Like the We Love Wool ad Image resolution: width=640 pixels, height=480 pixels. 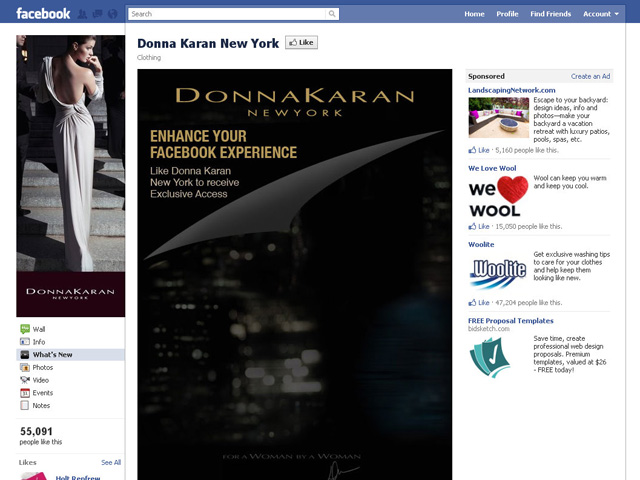(x=484, y=226)
